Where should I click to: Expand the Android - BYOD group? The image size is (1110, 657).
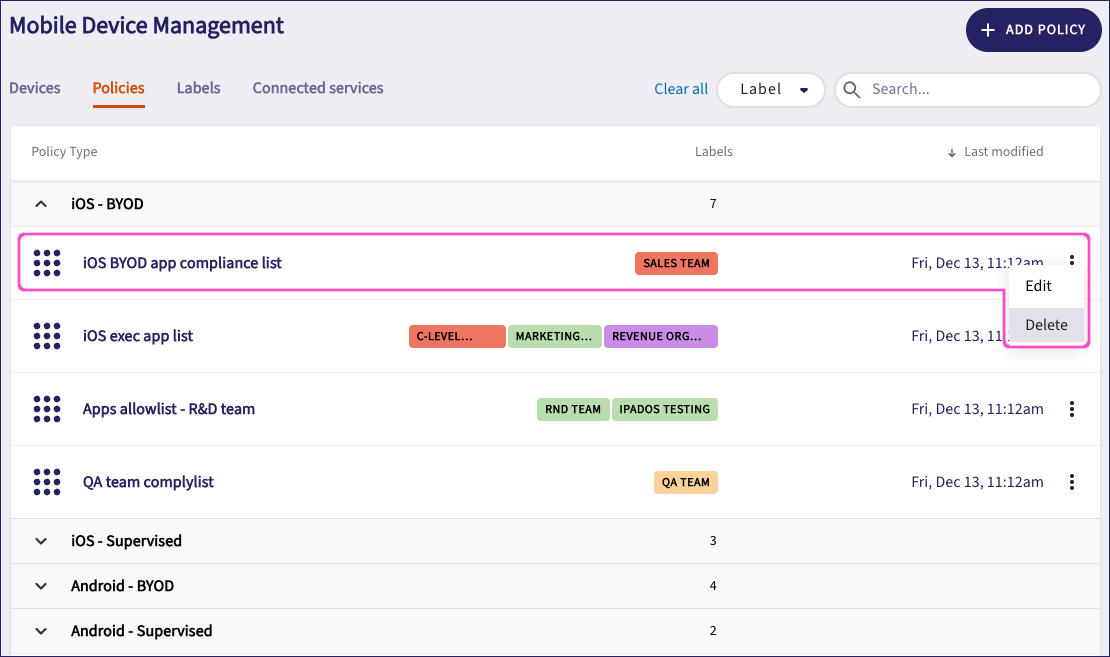click(41, 586)
